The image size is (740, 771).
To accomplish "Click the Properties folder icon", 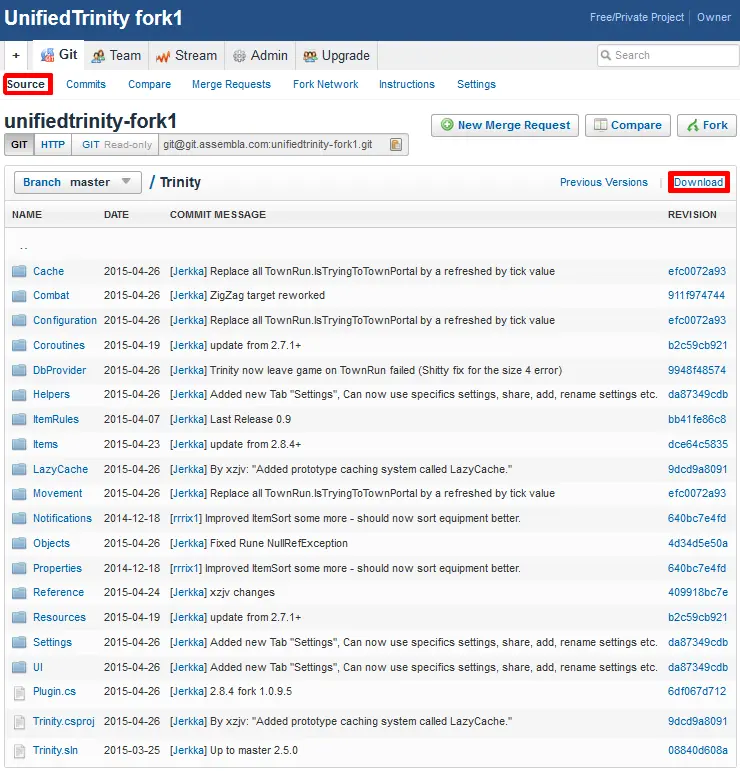I will coord(19,568).
